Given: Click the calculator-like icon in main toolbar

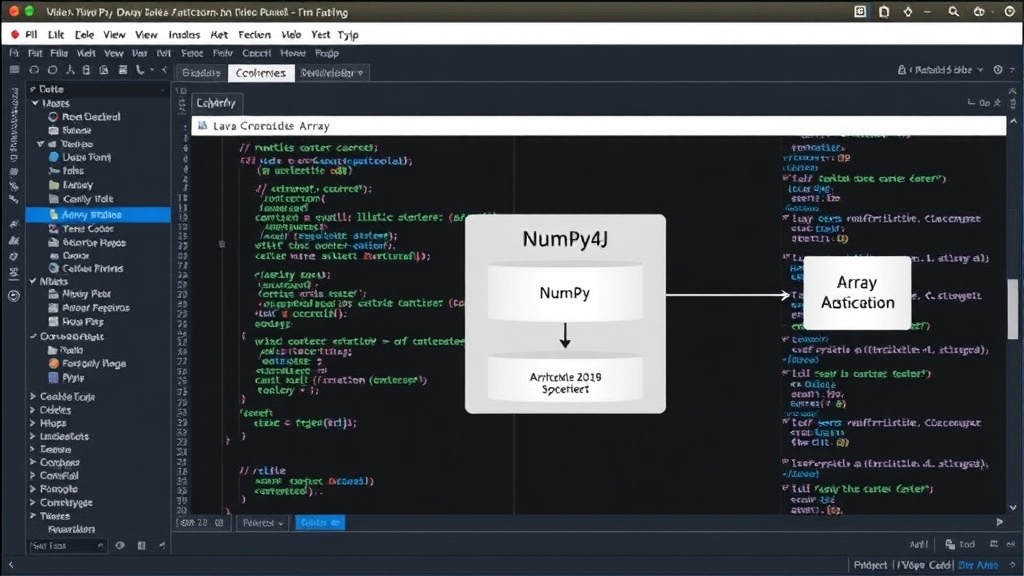Looking at the screenshot, I should [122, 70].
